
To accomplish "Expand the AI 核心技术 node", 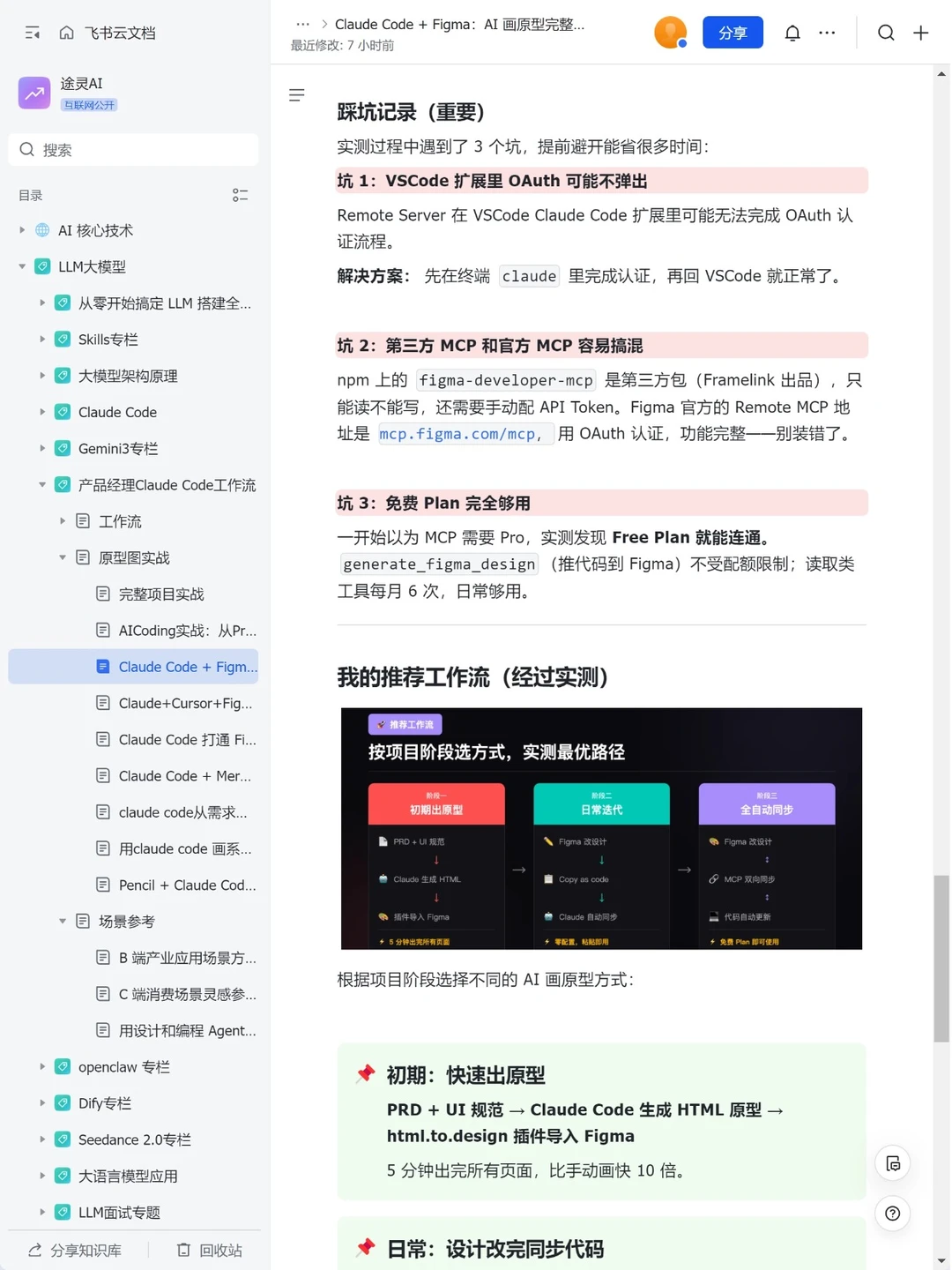I will [22, 230].
